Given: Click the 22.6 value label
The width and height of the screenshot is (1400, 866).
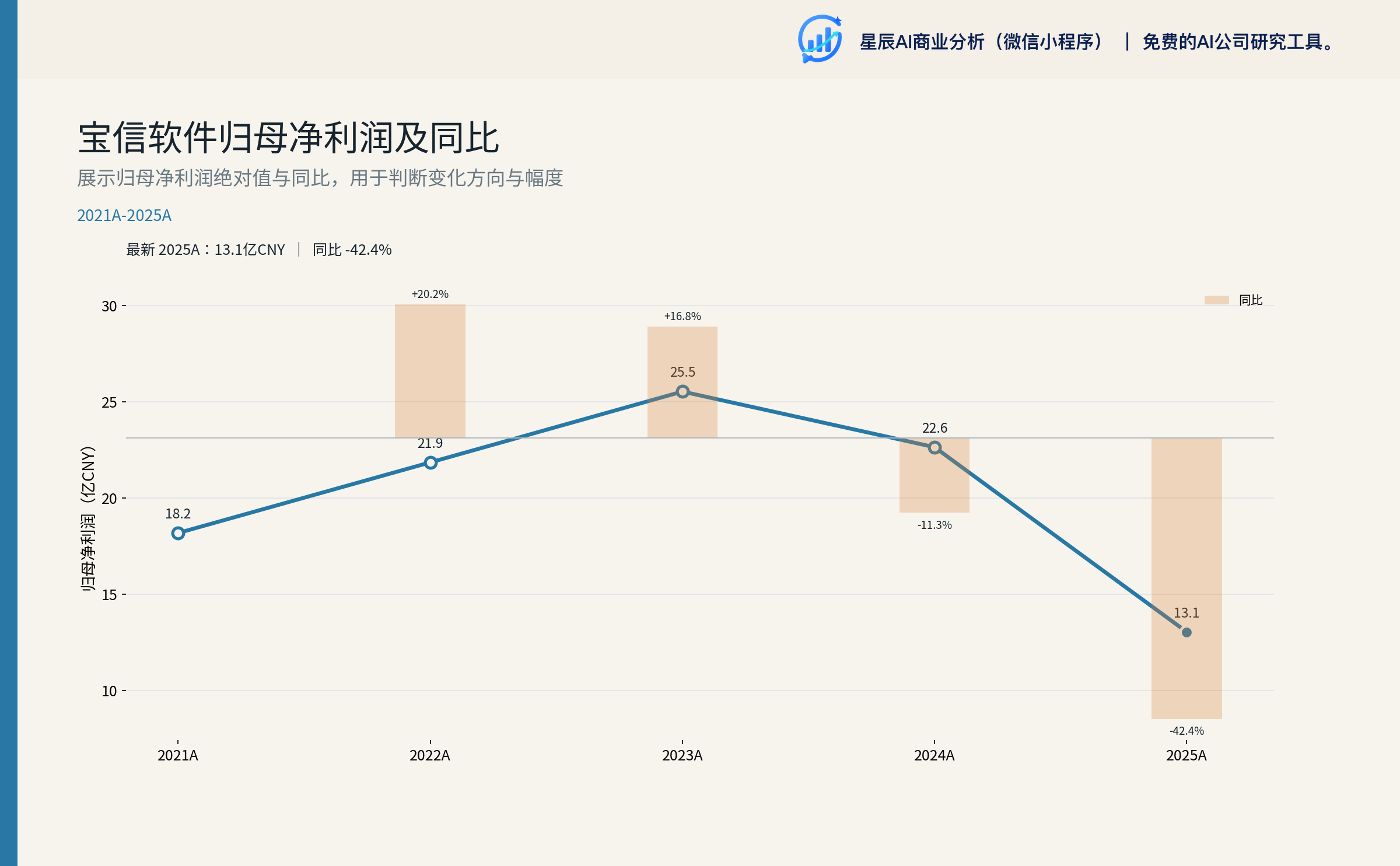Looking at the screenshot, I should pyautogui.click(x=935, y=428).
